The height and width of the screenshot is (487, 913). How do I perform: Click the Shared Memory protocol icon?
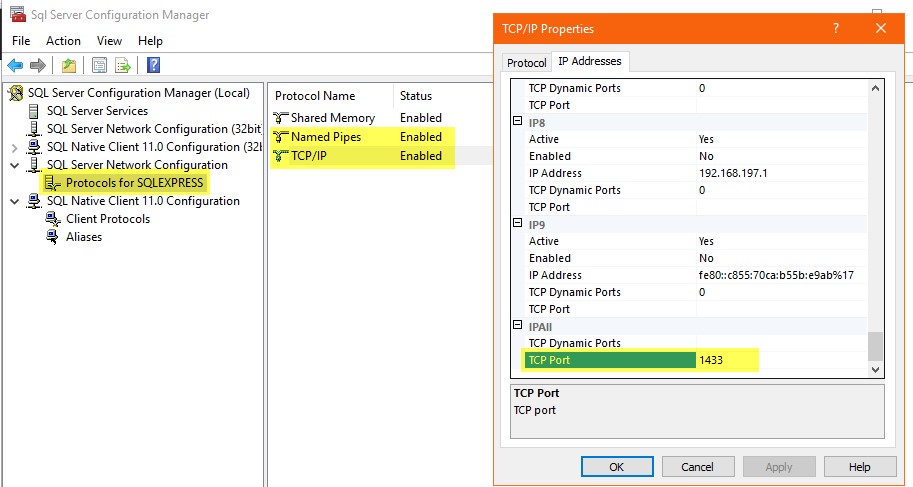(281, 118)
